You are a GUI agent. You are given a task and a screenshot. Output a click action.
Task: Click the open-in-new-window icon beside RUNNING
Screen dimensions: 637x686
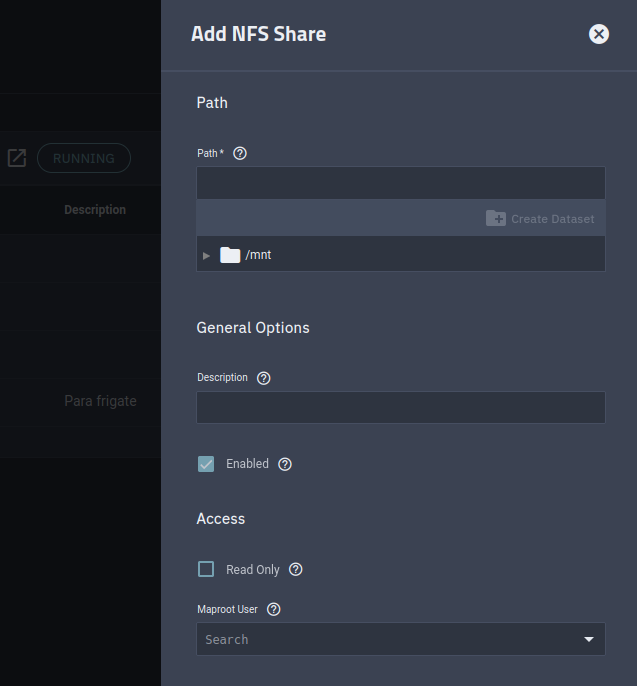[x=17, y=158]
